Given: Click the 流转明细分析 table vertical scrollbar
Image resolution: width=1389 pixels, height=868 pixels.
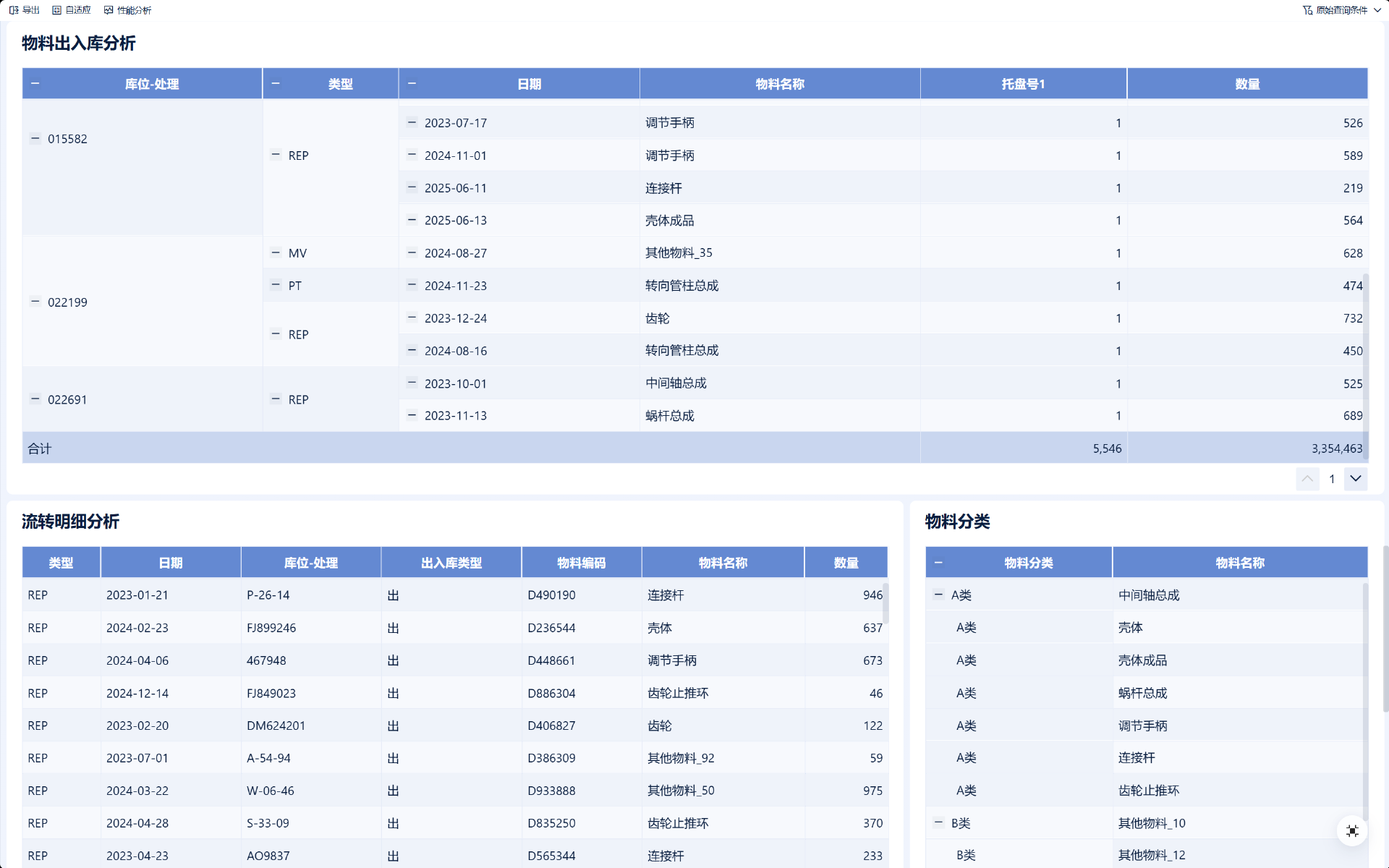Looking at the screenshot, I should 885,603.
